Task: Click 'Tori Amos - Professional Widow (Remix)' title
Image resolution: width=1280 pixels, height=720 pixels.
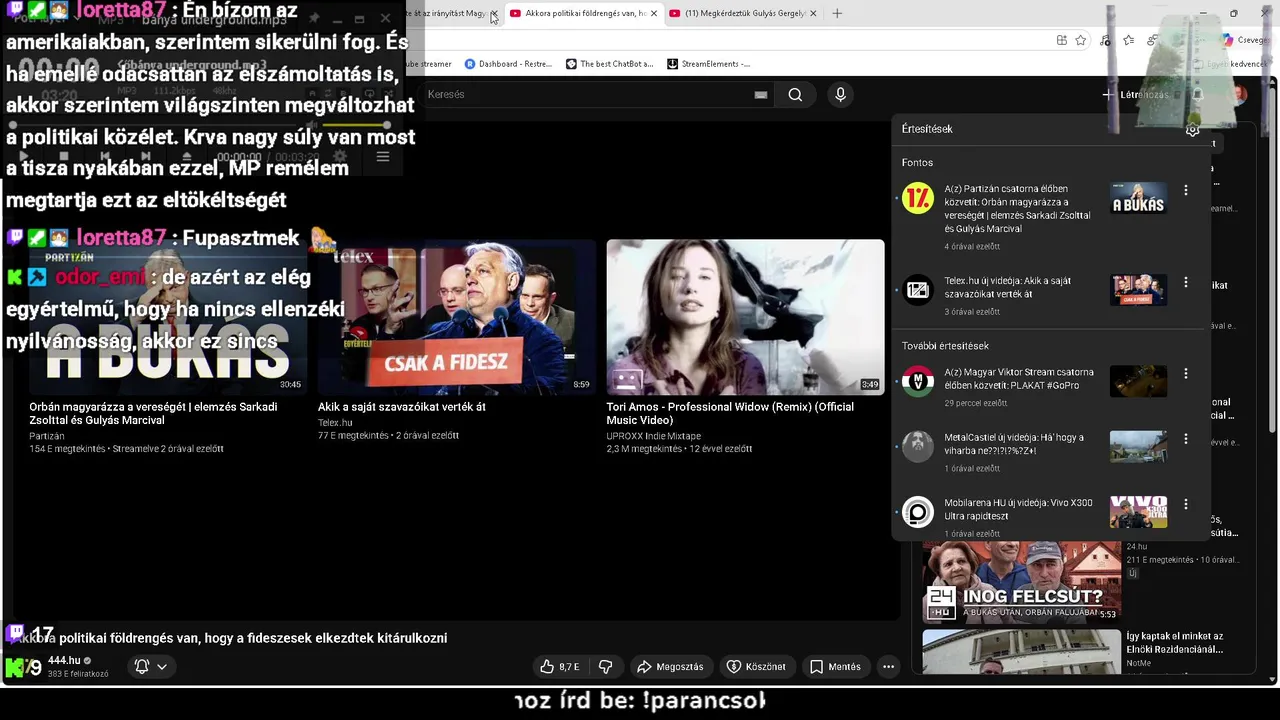Action: [x=730, y=413]
